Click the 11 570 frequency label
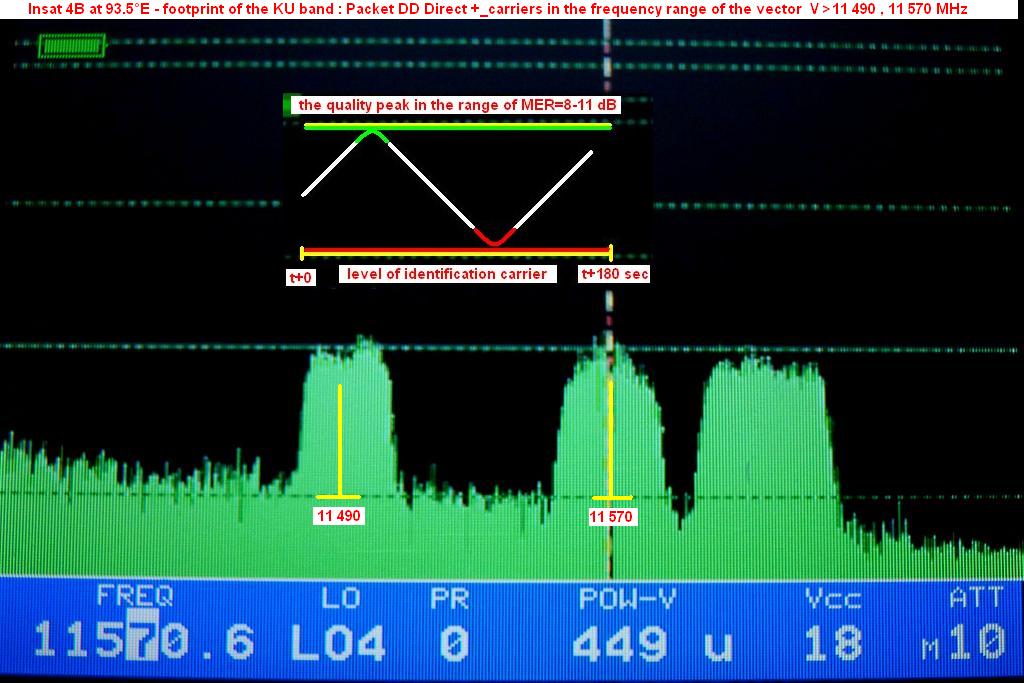This screenshot has height=683, width=1024. click(611, 517)
